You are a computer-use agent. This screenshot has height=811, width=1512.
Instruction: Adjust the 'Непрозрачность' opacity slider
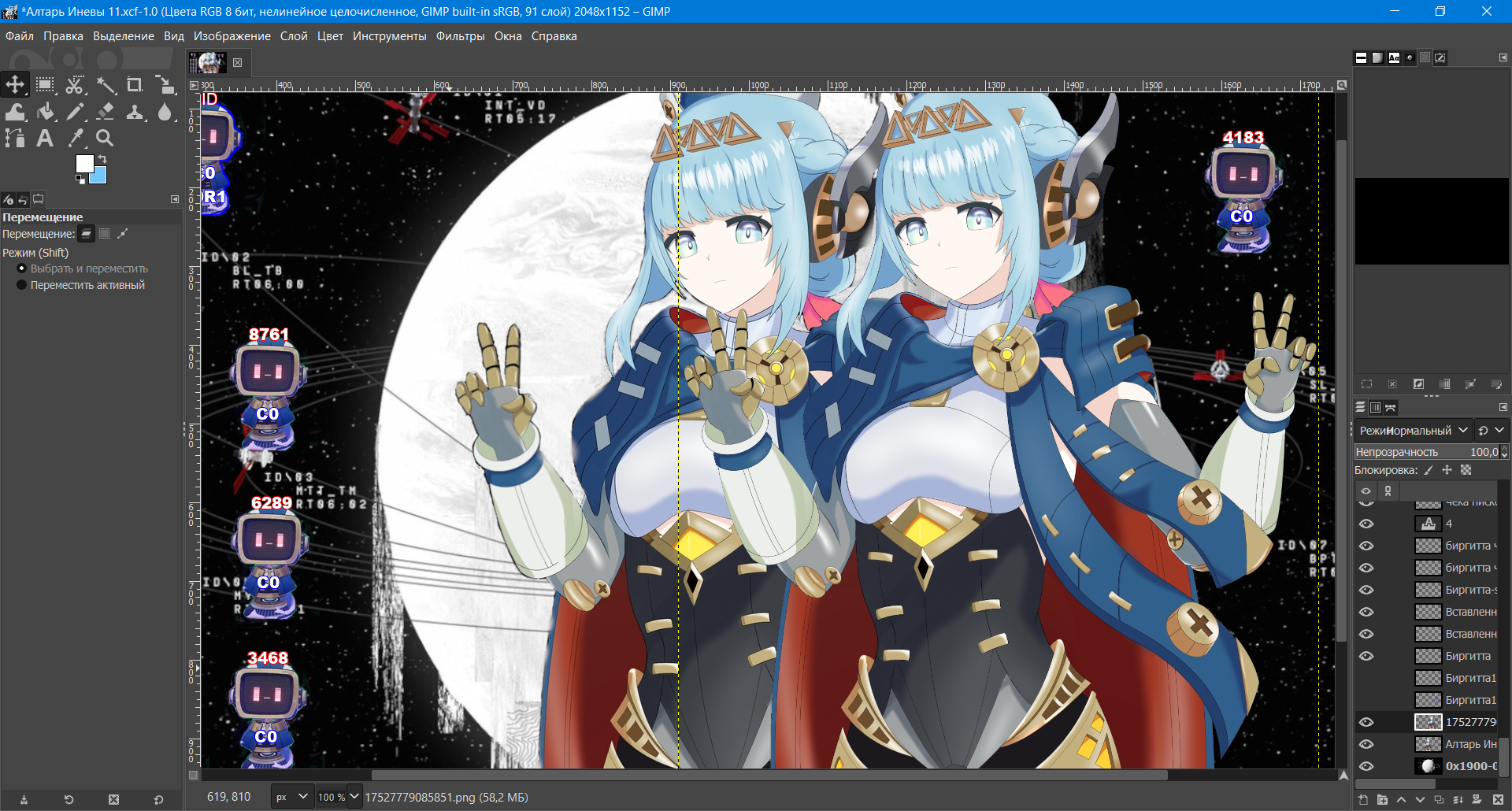(1426, 452)
